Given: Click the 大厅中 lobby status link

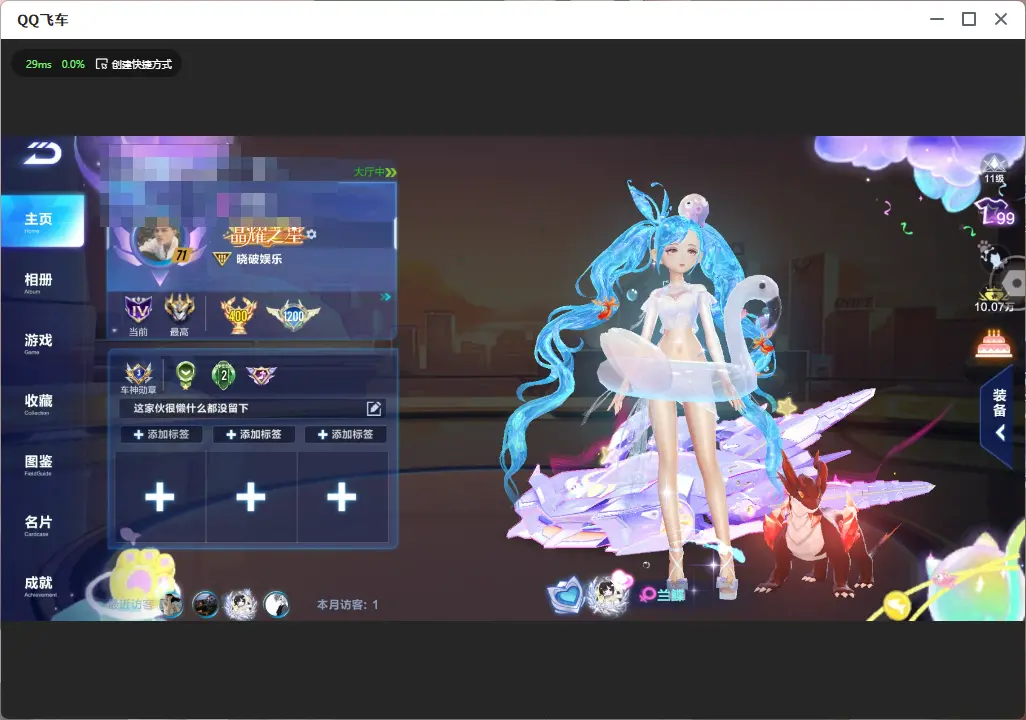Looking at the screenshot, I should pos(375,172).
